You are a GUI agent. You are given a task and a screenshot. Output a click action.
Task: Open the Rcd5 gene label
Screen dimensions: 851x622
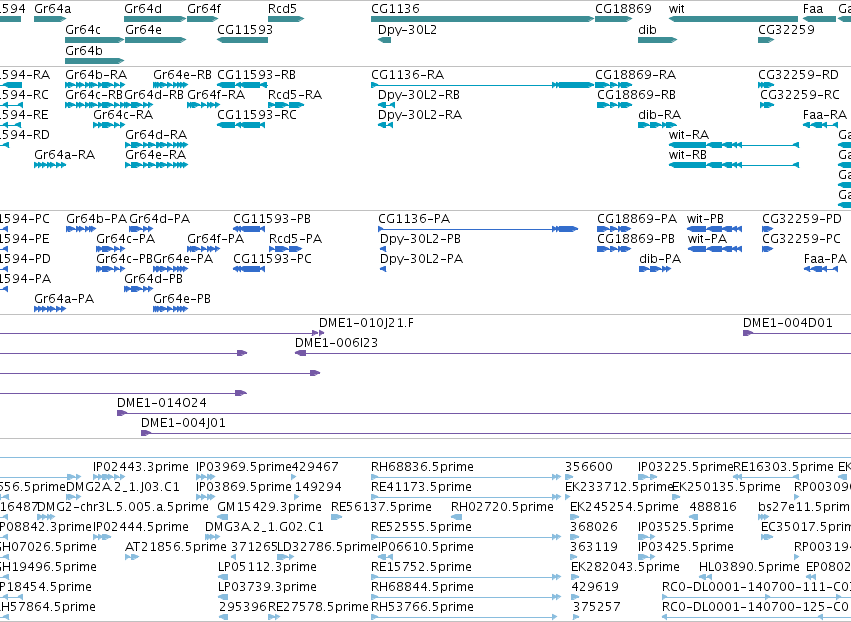282,9
